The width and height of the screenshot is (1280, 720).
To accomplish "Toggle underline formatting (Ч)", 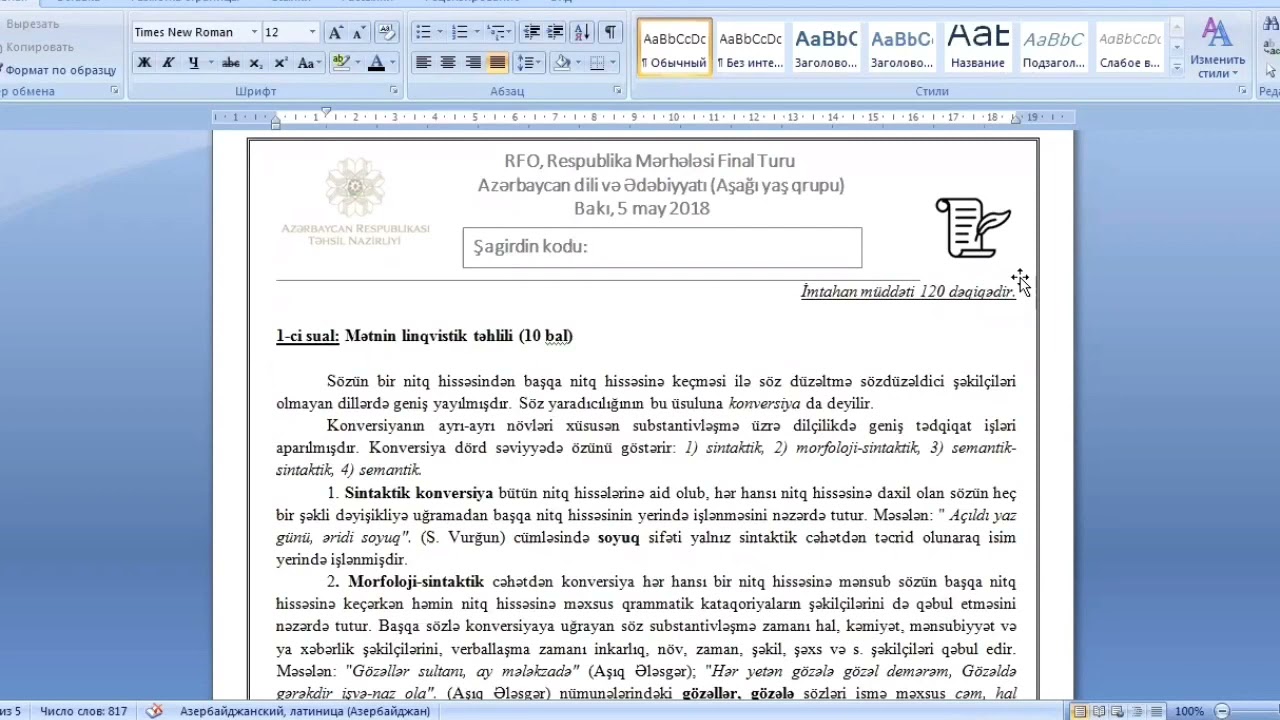I will click(x=193, y=63).
